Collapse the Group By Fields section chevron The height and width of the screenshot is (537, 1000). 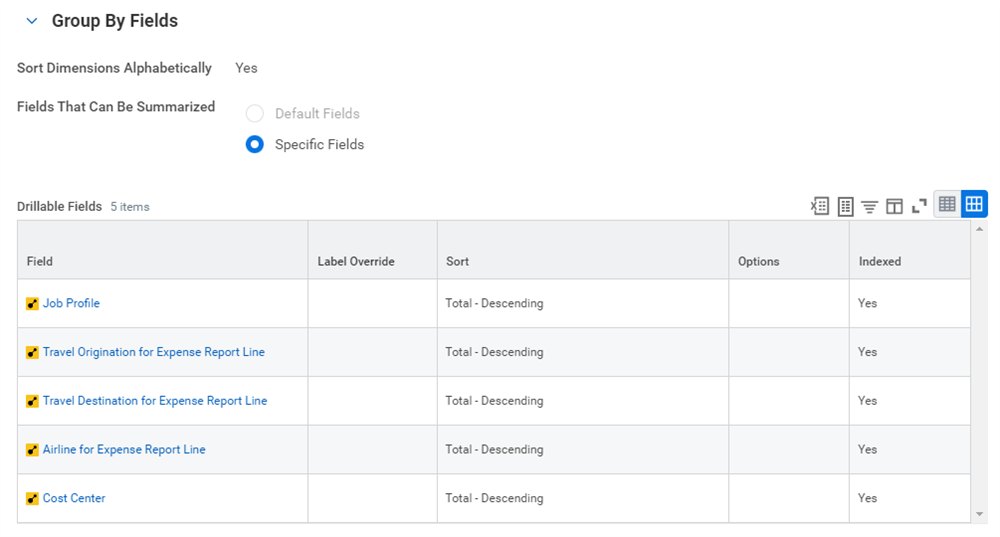pyautogui.click(x=31, y=21)
